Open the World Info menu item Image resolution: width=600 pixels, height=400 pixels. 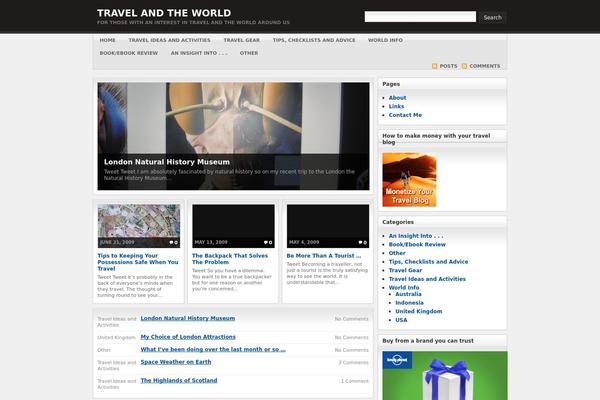click(385, 40)
